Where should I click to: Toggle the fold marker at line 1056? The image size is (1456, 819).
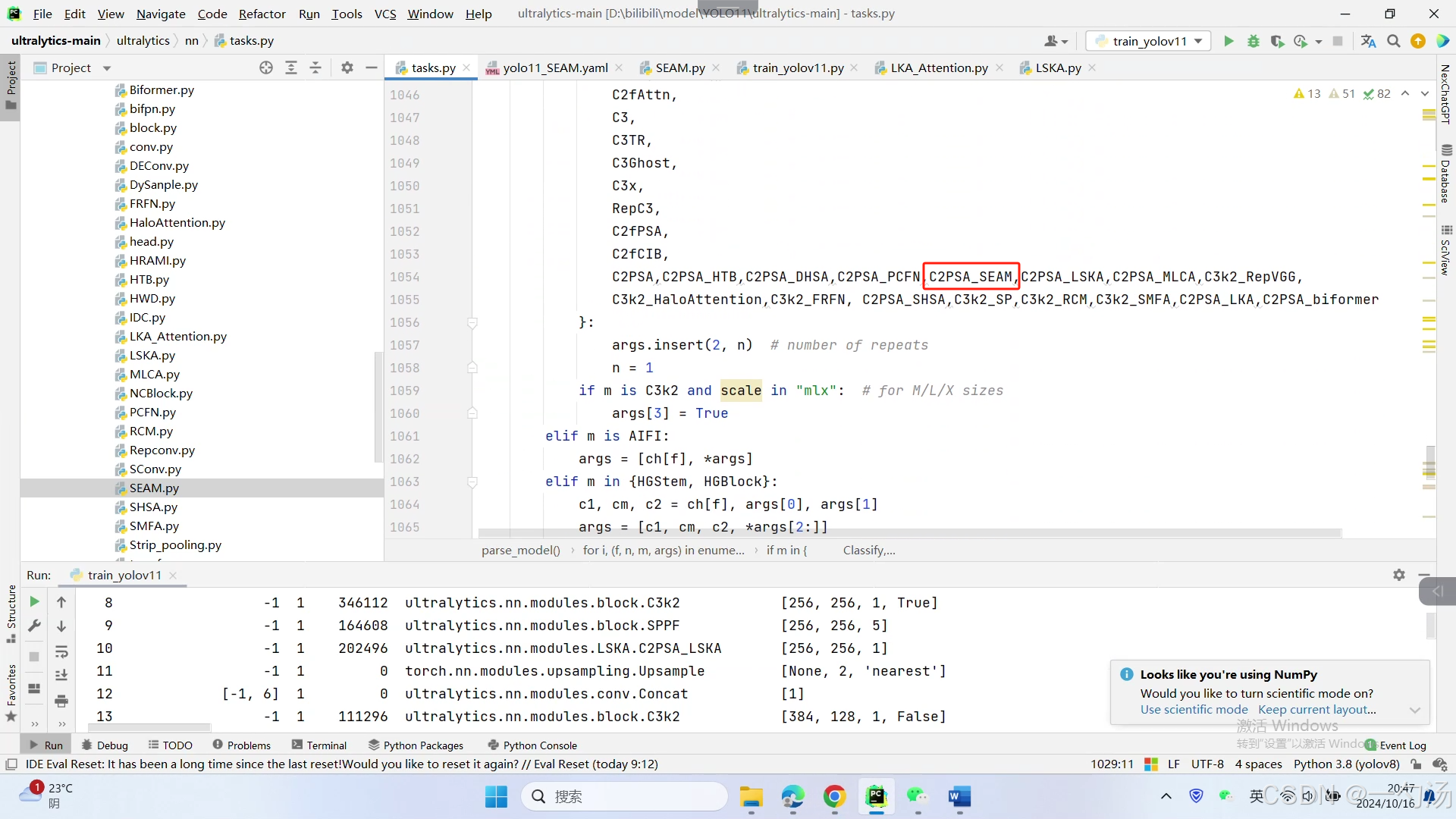tap(472, 323)
